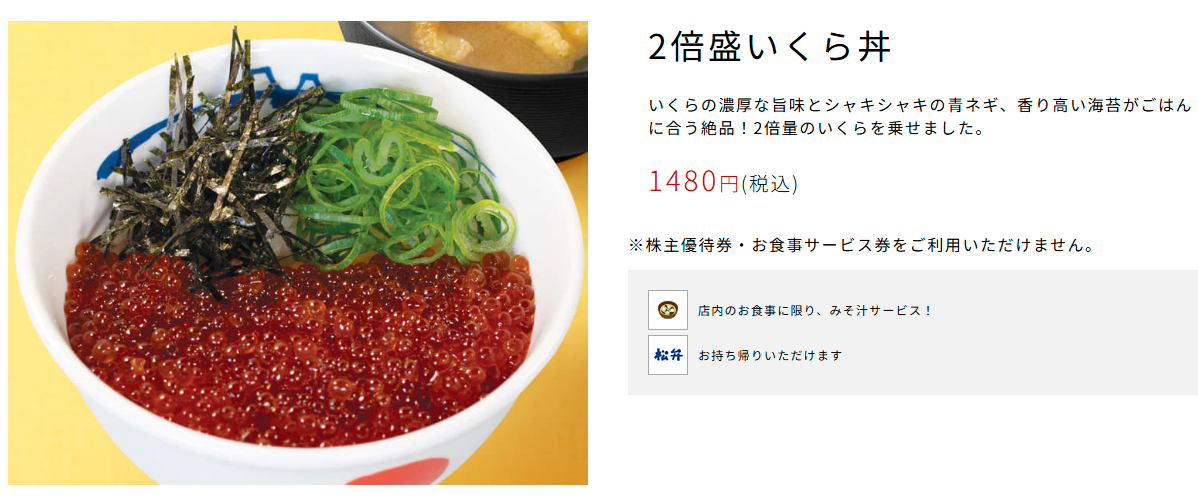This screenshot has width=1198, height=501.
Task: Click the red 1480円 price
Action: (x=694, y=182)
